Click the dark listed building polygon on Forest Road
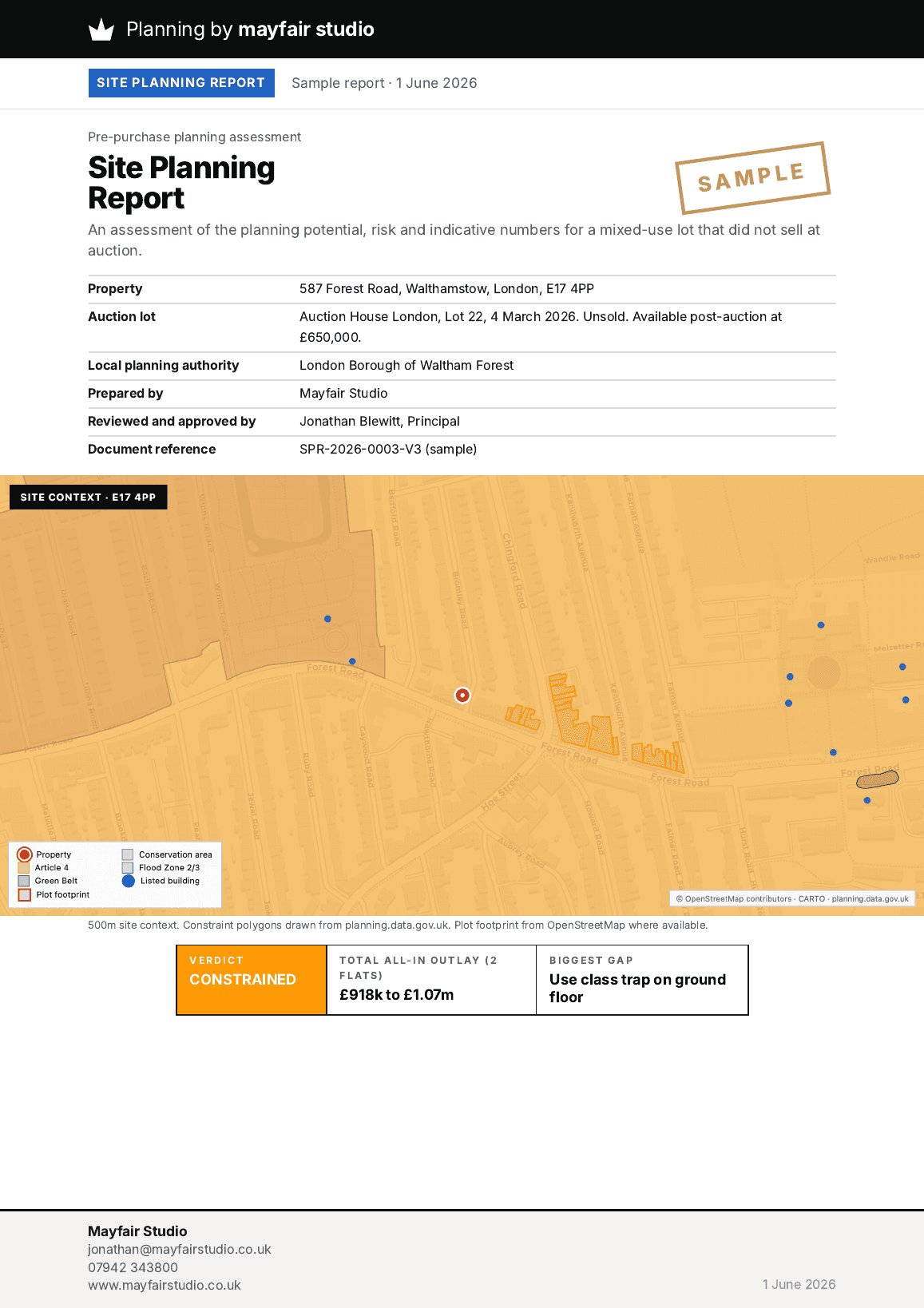This screenshot has height=1308, width=924. click(x=878, y=779)
